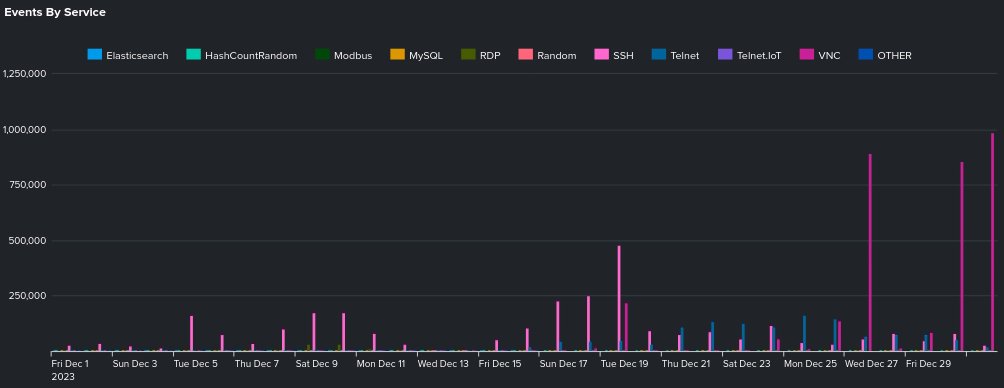1004x388 pixels.
Task: Click the 1,000,000 y-axis label
Action: click(x=24, y=129)
